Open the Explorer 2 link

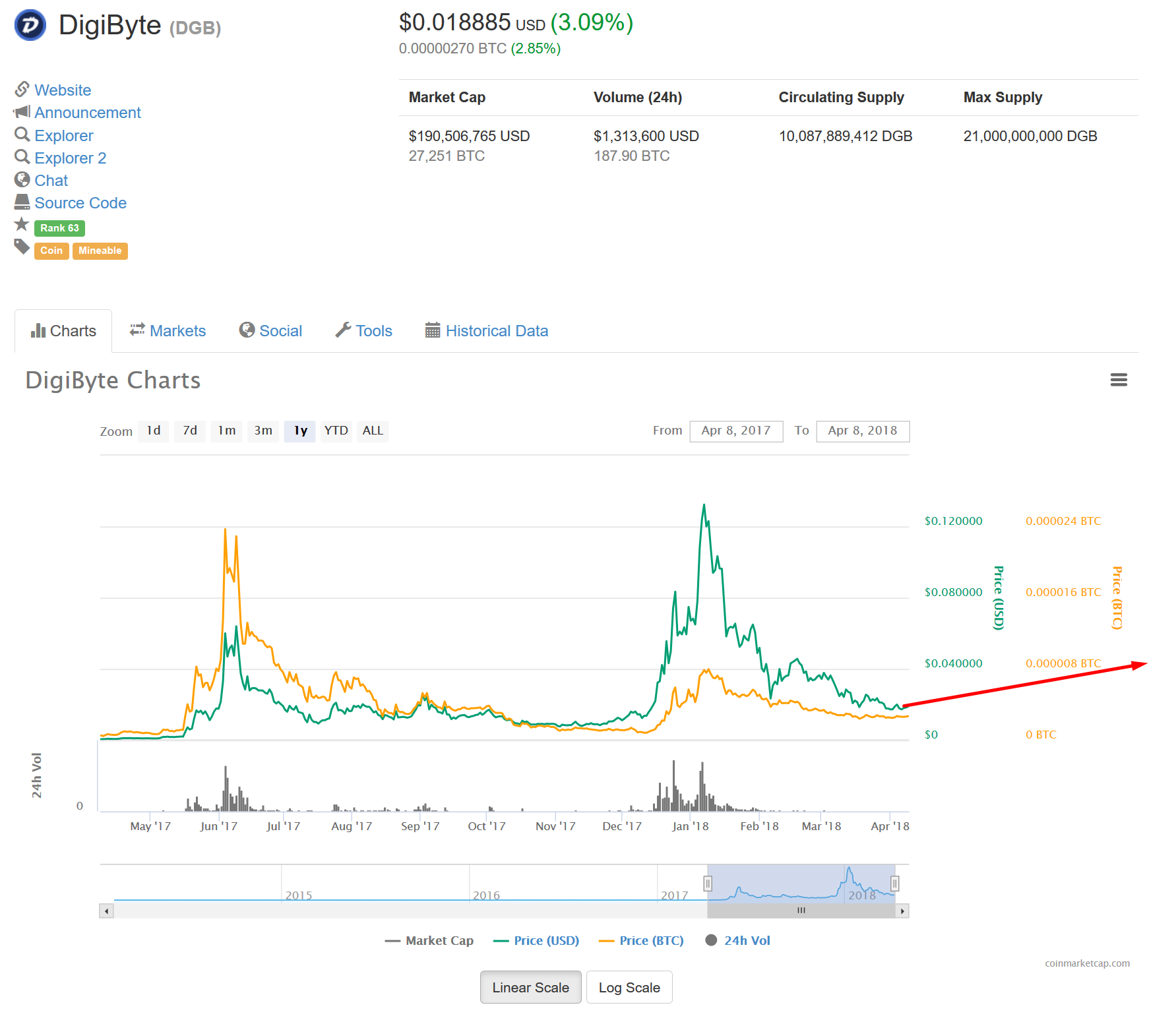point(71,158)
